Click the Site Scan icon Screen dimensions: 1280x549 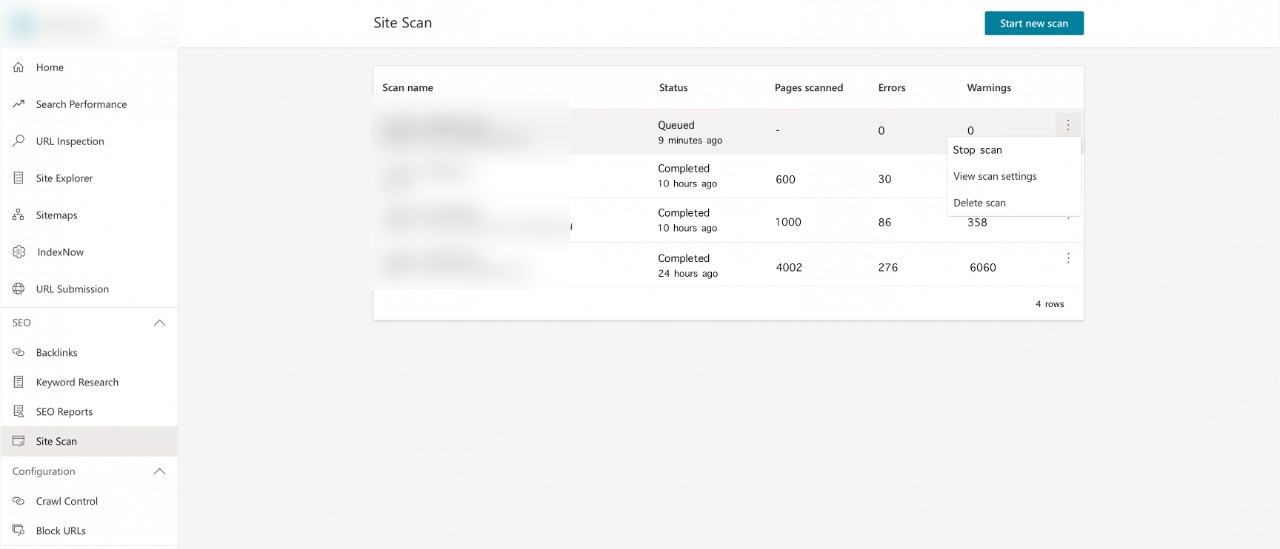[18, 441]
